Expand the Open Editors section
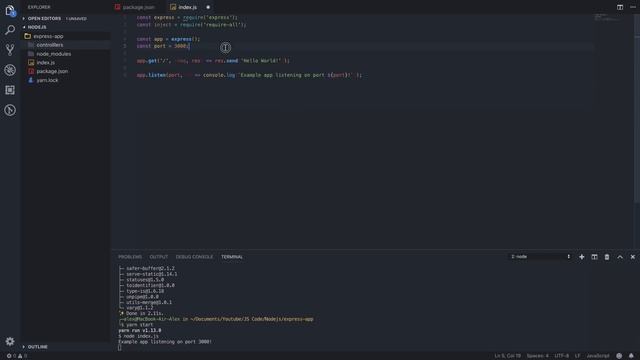 pyautogui.click(x=44, y=18)
